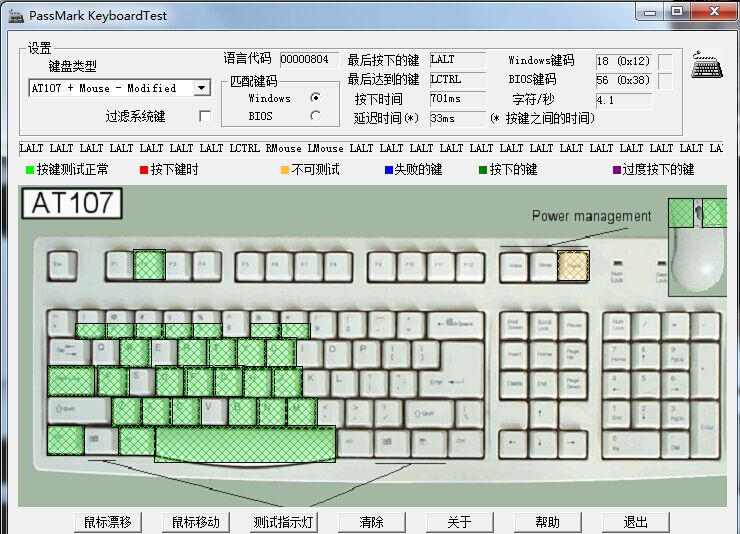Click the blue 失败的键 legend swatch
Viewport: 740px width, 534px height.
tap(389, 170)
